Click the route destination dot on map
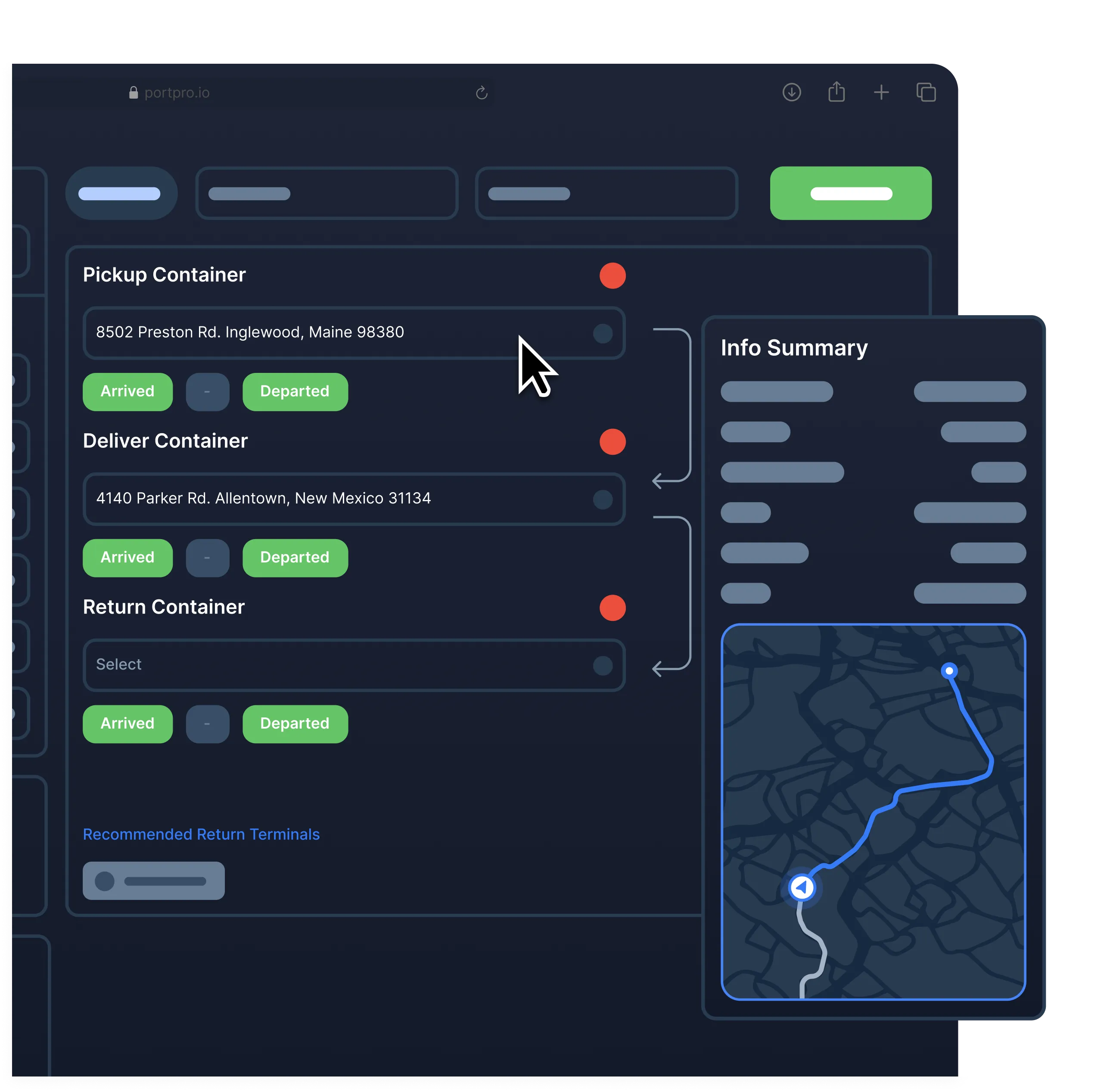The width and height of the screenshot is (1113, 1092). point(949,670)
